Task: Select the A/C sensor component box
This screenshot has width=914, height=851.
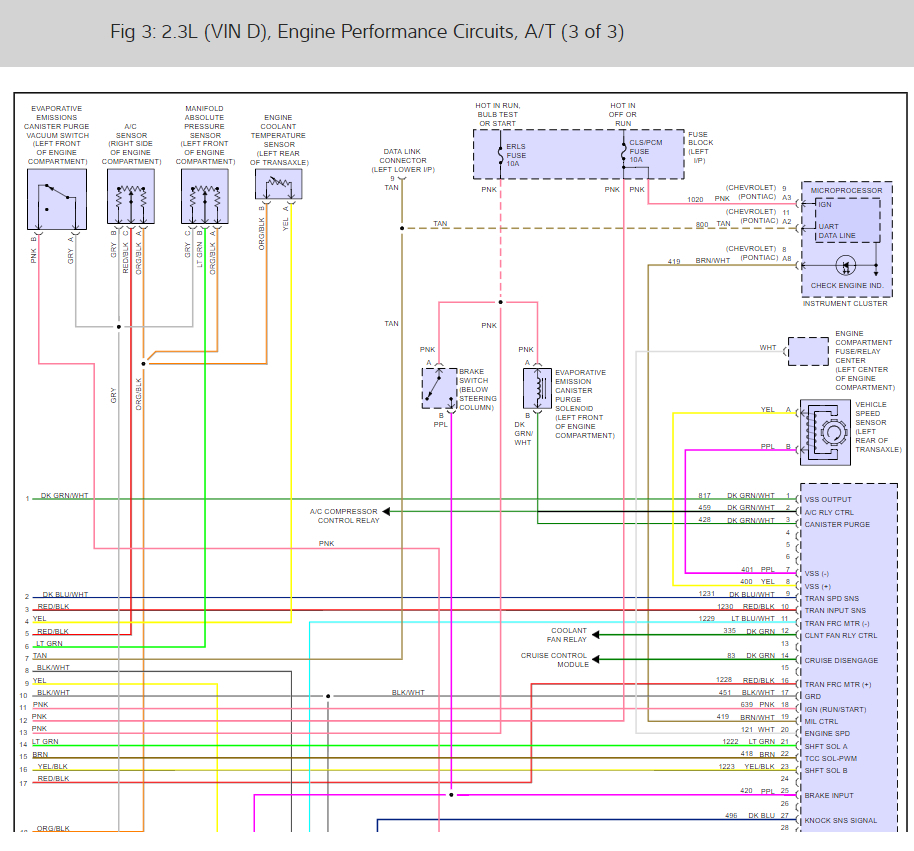Action: coord(131,196)
